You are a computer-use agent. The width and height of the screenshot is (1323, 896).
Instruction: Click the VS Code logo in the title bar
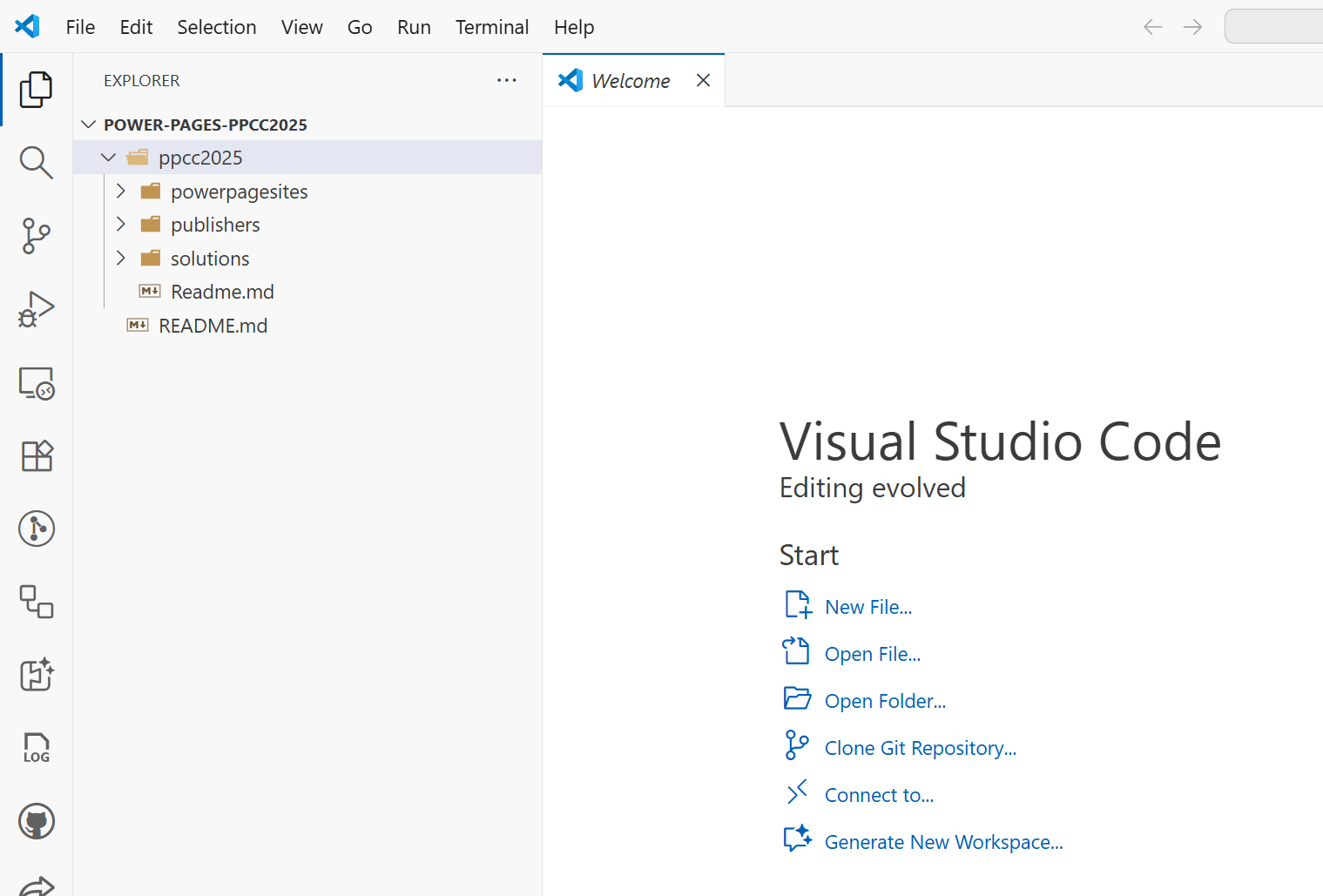click(x=27, y=26)
